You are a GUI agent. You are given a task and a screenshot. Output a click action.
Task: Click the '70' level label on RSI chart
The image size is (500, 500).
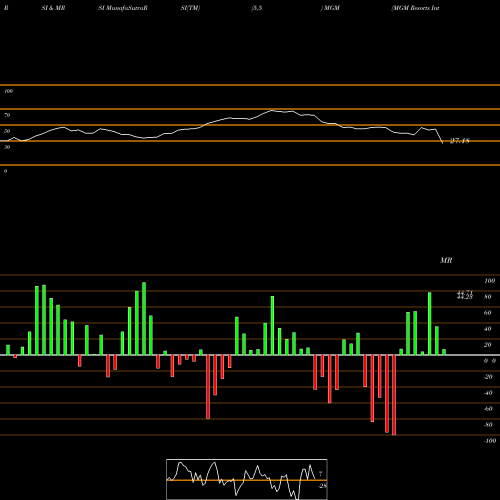click(7, 115)
